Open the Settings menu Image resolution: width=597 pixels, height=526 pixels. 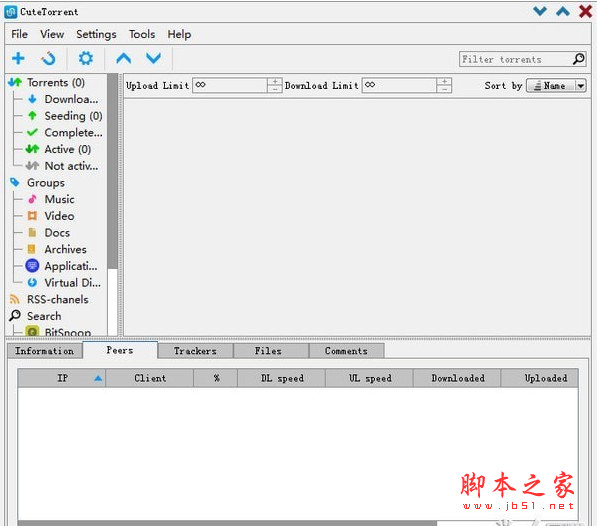tap(96, 34)
